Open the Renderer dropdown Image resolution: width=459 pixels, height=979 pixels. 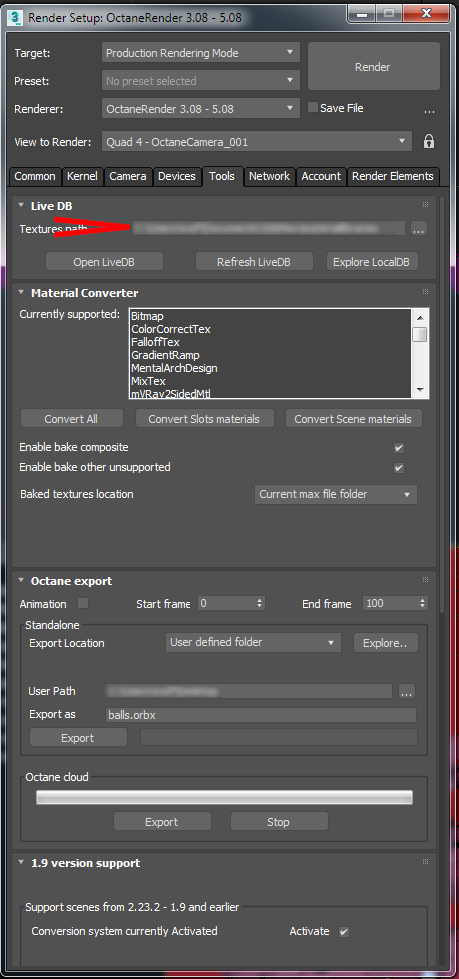click(x=200, y=109)
